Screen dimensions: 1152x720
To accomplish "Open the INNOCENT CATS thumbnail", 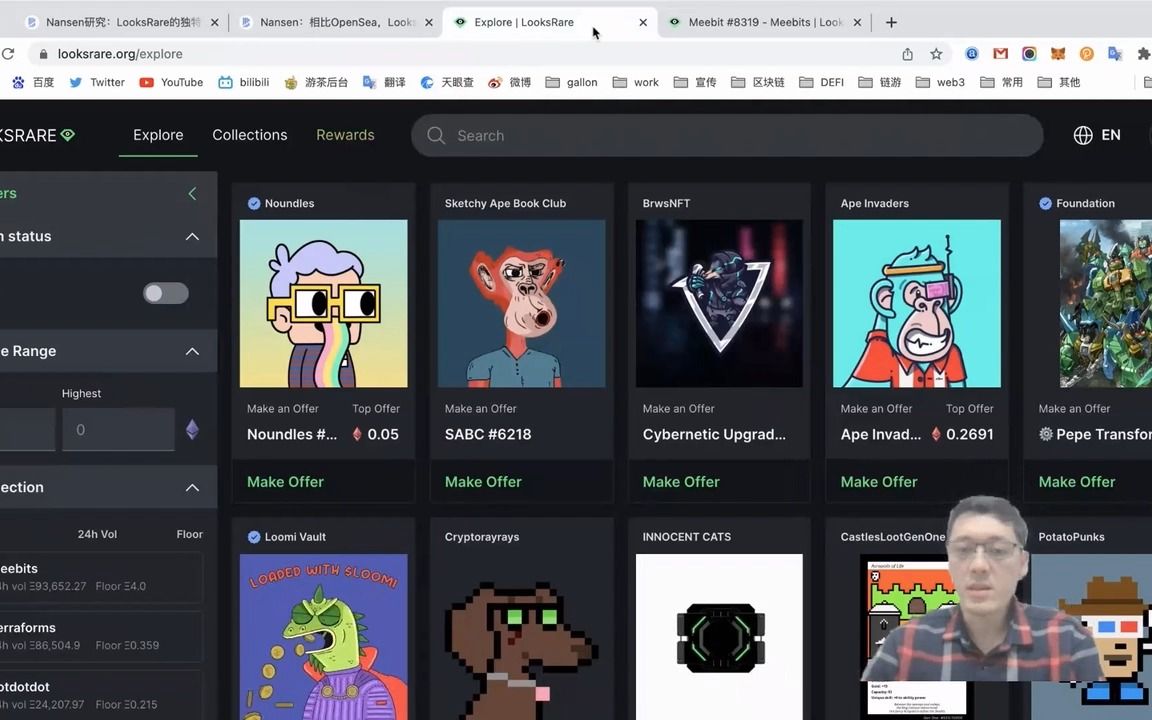I will [719, 637].
